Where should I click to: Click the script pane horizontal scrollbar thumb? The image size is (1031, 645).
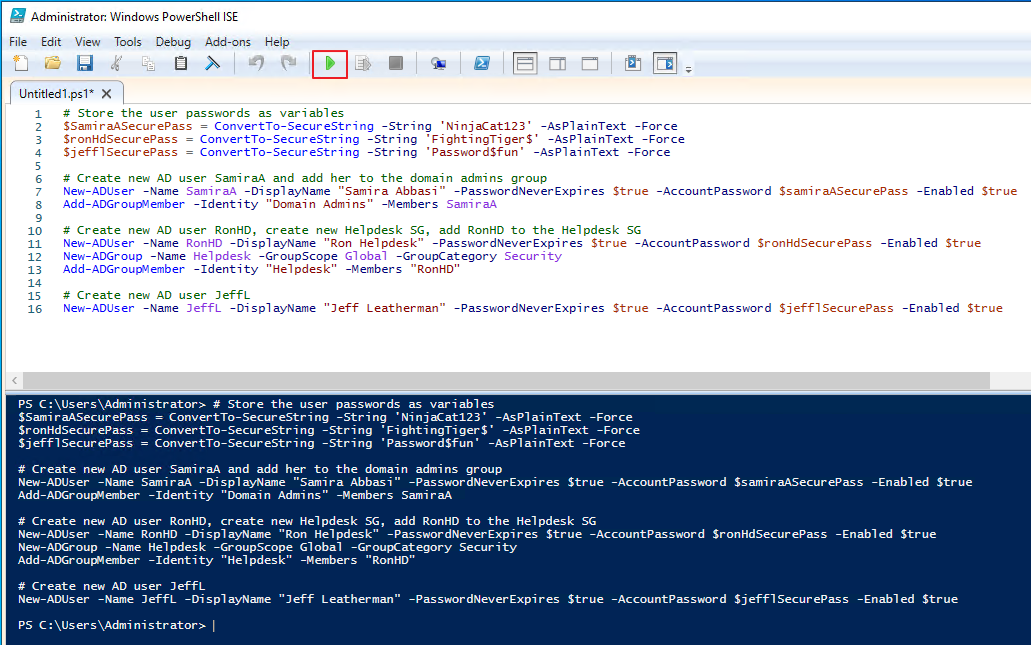pos(506,380)
